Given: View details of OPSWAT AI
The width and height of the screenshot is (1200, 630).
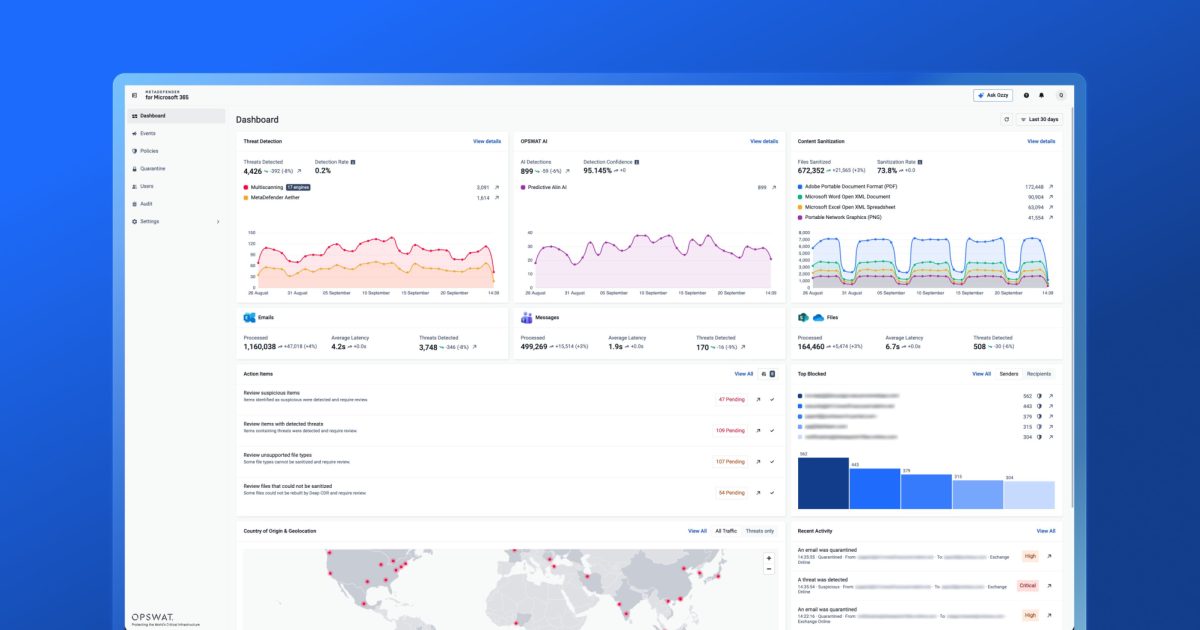Looking at the screenshot, I should click(764, 141).
